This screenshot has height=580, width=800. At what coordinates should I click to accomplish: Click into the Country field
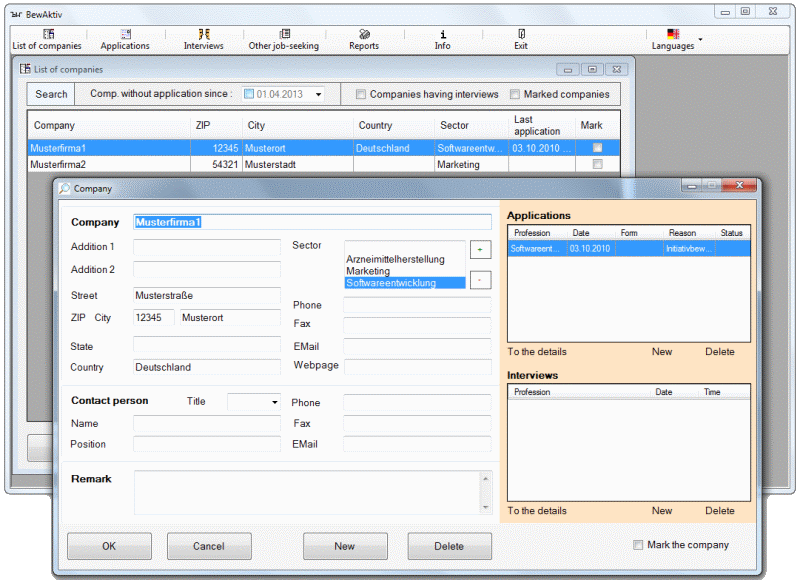(207, 367)
